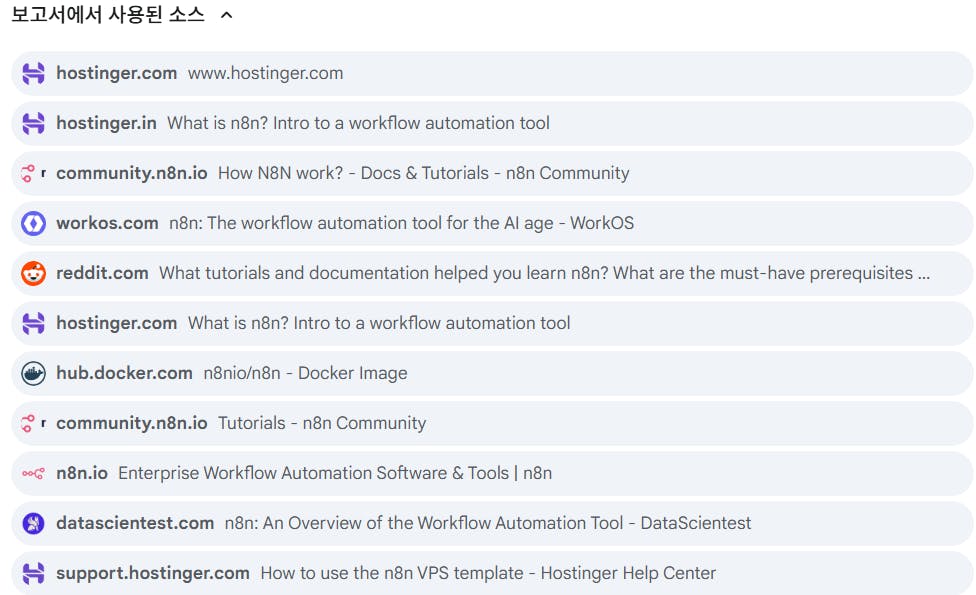The image size is (976, 595).
Task: Open 'Tutorials - n8n Community' source
Action: [x=321, y=423]
